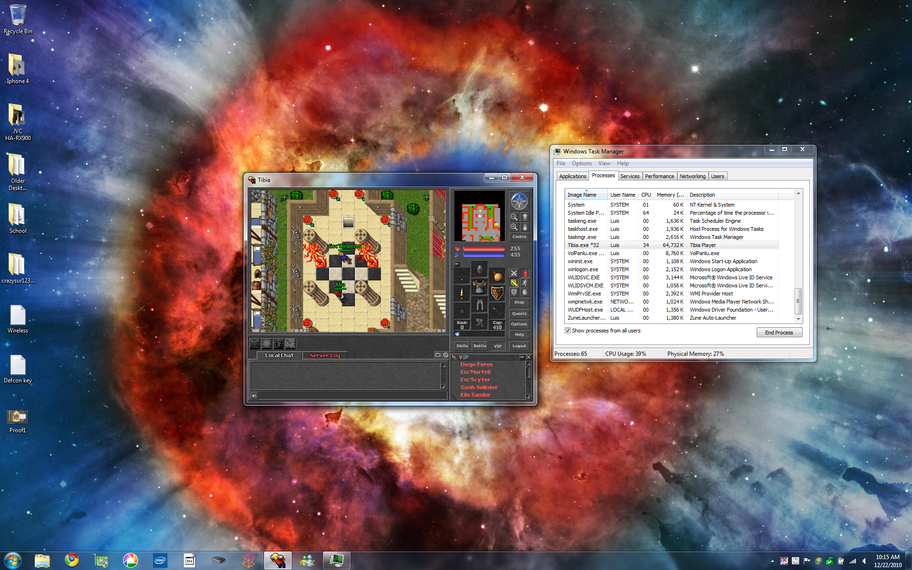The image size is (912, 570).
Task: Move minimap up one floor
Action: 525,217
